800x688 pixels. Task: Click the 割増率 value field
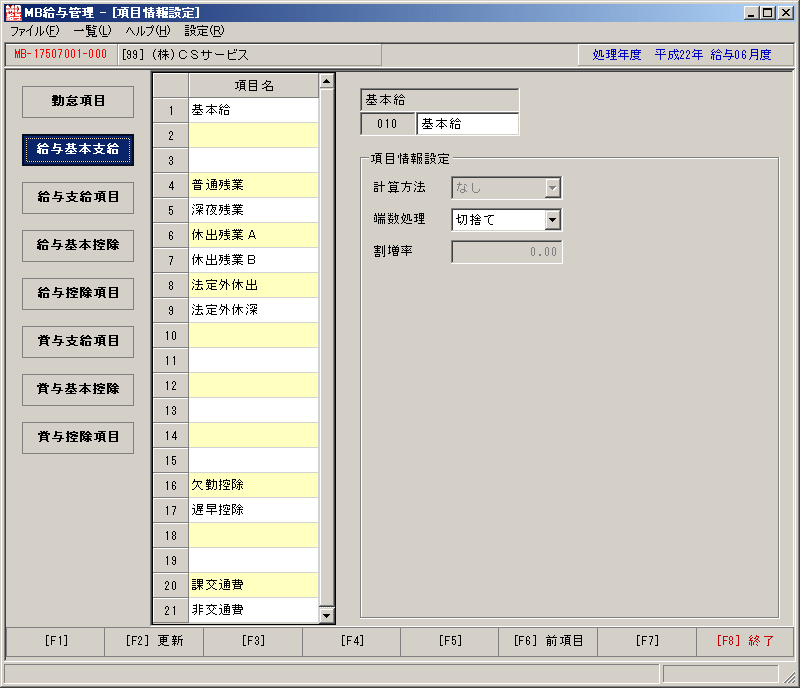(507, 252)
